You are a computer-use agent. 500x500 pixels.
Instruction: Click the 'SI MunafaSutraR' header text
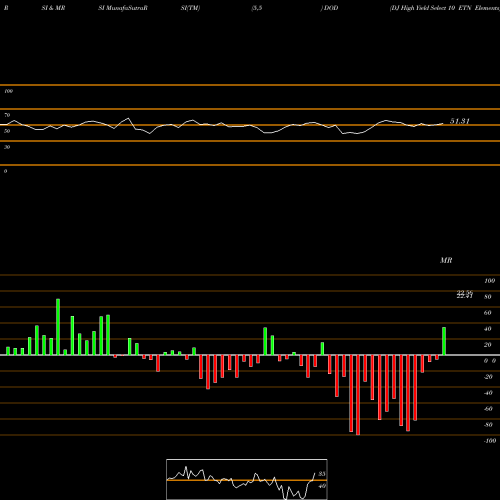click(x=123, y=8)
